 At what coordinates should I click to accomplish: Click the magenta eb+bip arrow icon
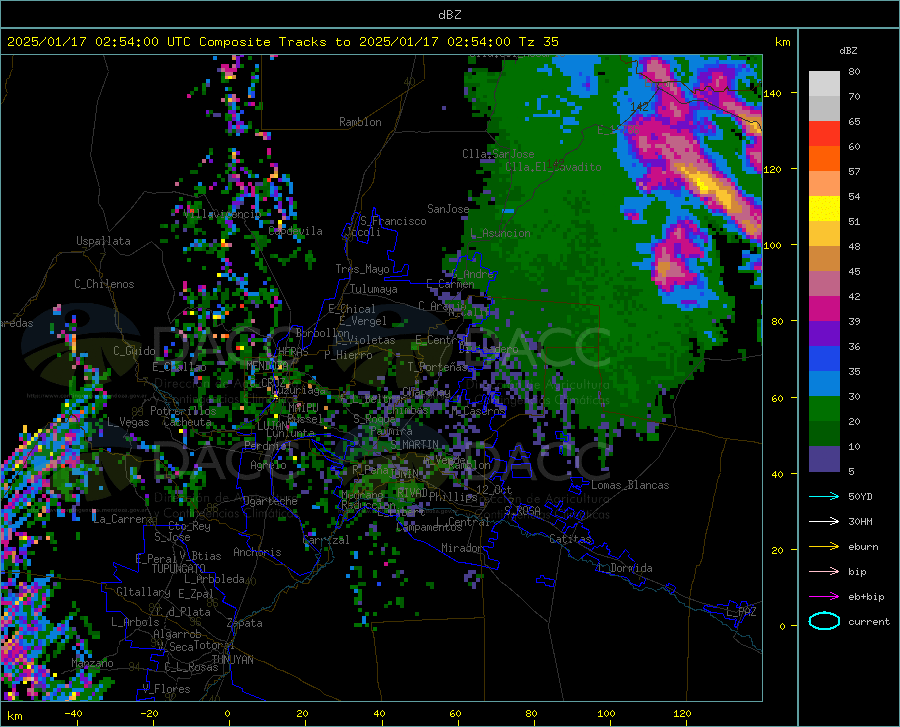(824, 597)
